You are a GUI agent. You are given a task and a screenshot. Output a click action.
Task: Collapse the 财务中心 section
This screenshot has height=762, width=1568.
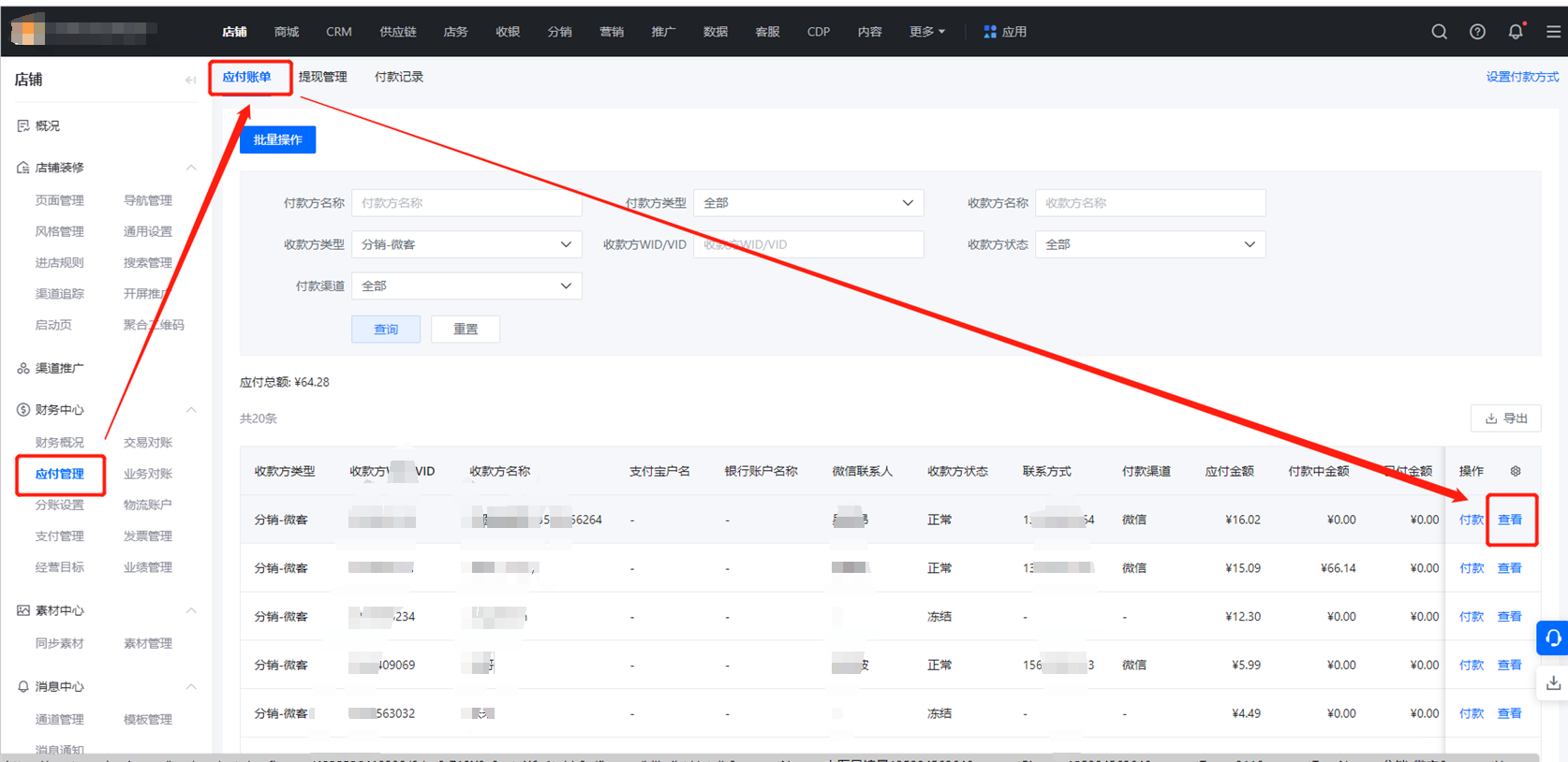(191, 410)
